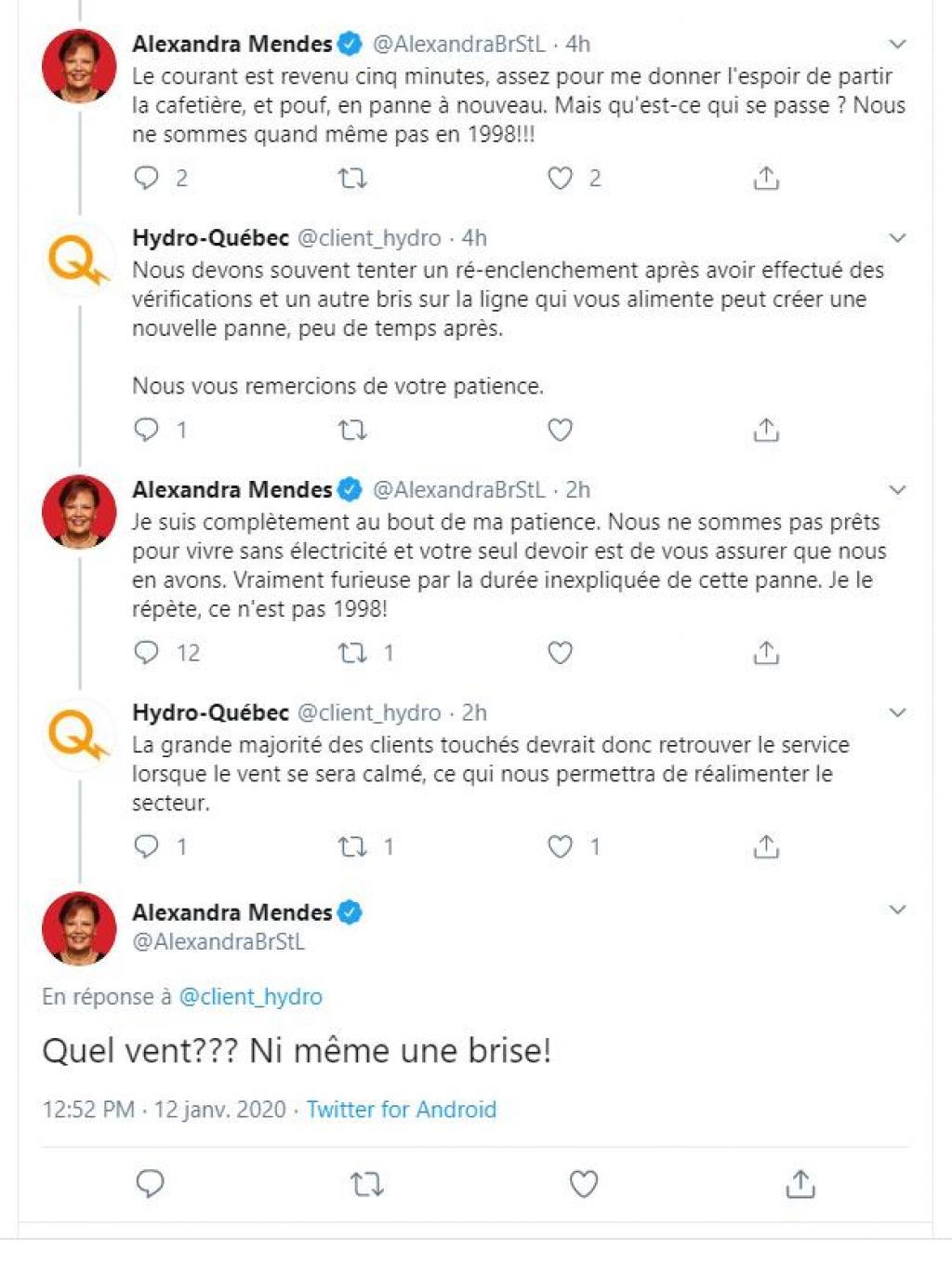Share the main tweet at the bottom
952x1264 pixels.
[x=800, y=1184]
